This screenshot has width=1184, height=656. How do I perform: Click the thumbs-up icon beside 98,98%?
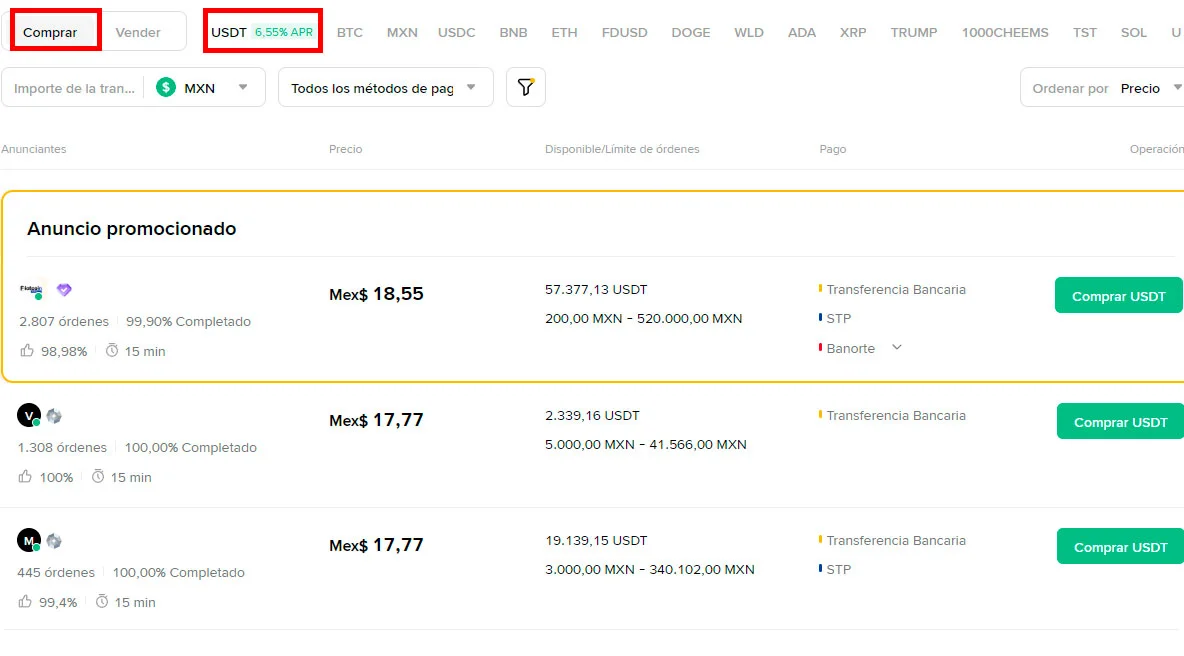click(x=27, y=350)
